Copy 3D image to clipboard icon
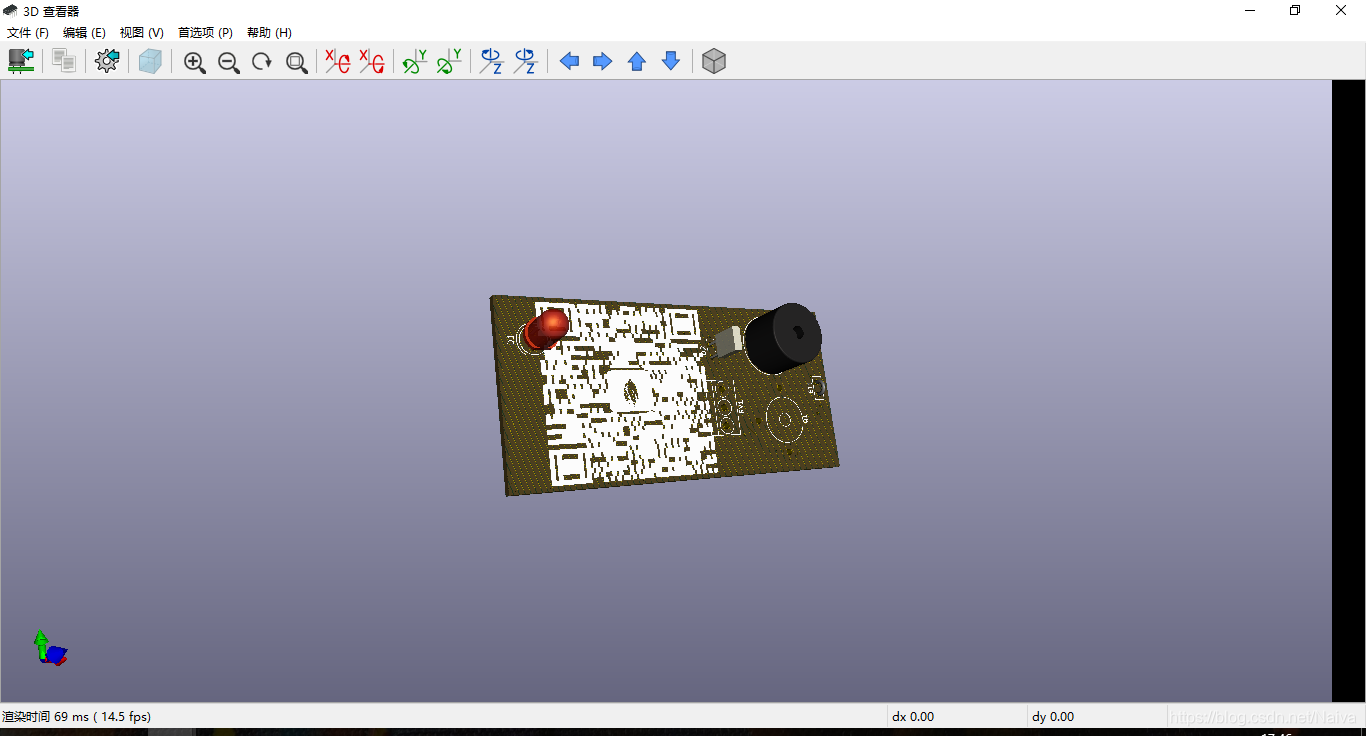1366x736 pixels. click(64, 62)
